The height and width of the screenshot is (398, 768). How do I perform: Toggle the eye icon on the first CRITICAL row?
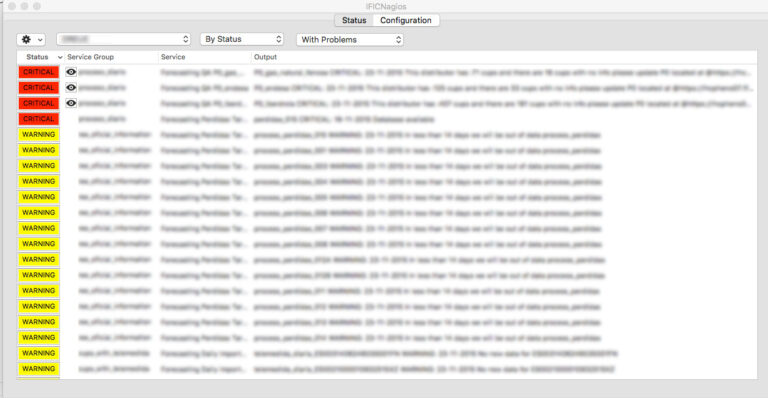[x=71, y=72]
